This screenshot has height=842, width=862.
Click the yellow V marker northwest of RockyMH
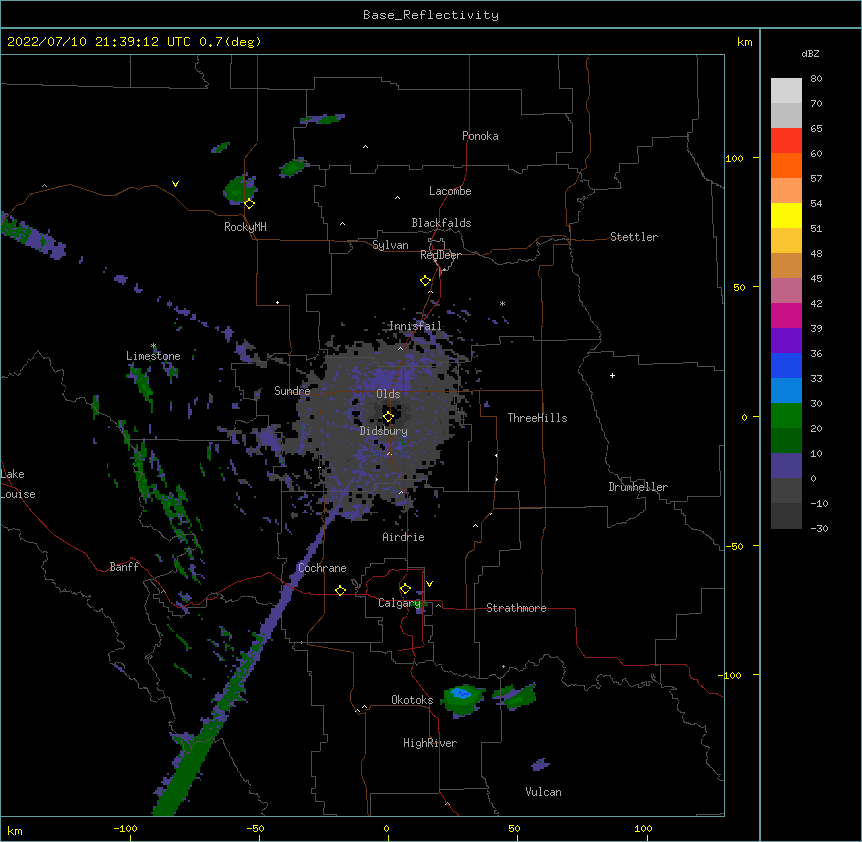[x=175, y=184]
